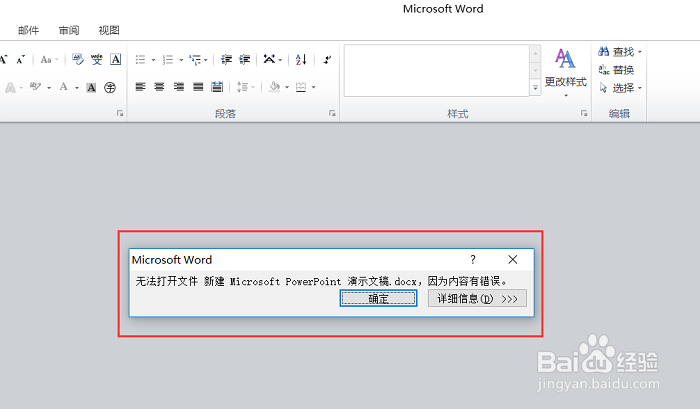This screenshot has width=700, height=409.
Task: Click the OK (确定) button
Action: tap(379, 298)
